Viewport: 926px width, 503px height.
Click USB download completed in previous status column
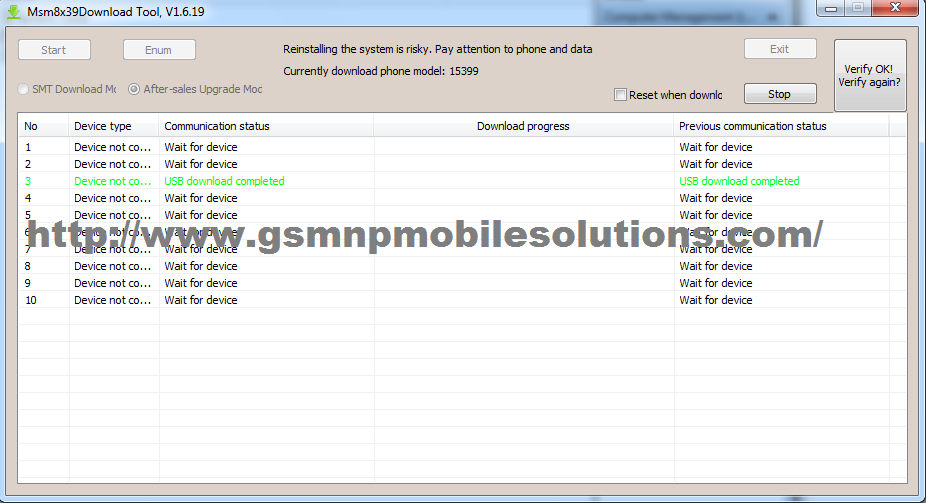(739, 181)
